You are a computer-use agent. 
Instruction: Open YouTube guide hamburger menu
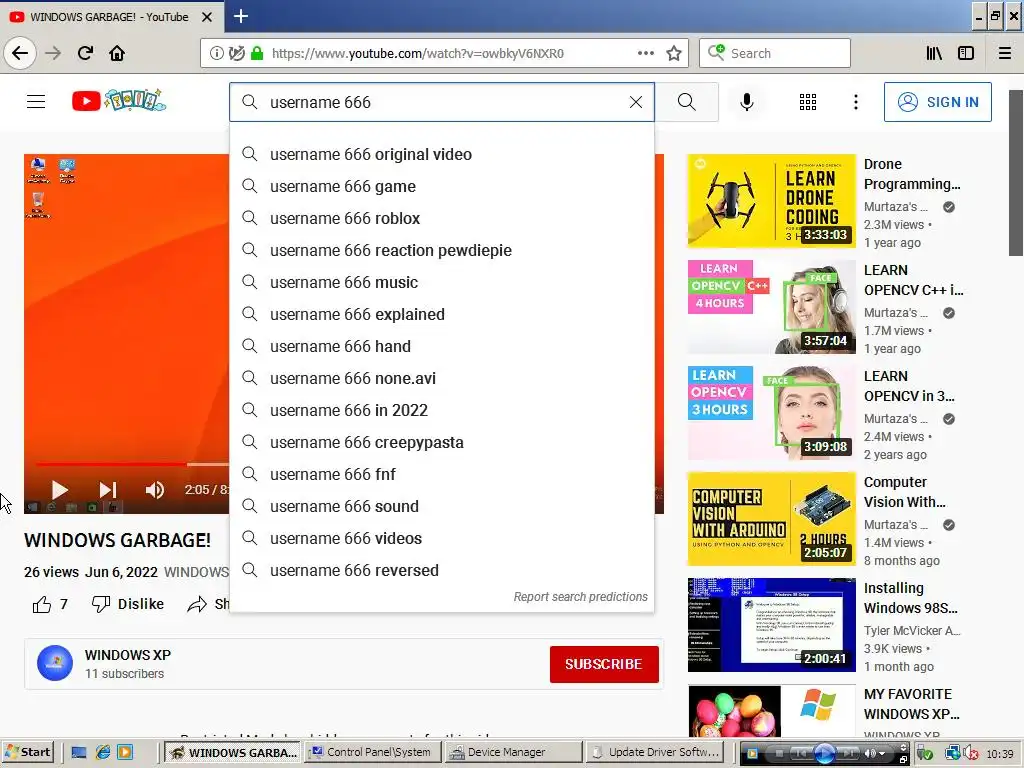pos(36,101)
